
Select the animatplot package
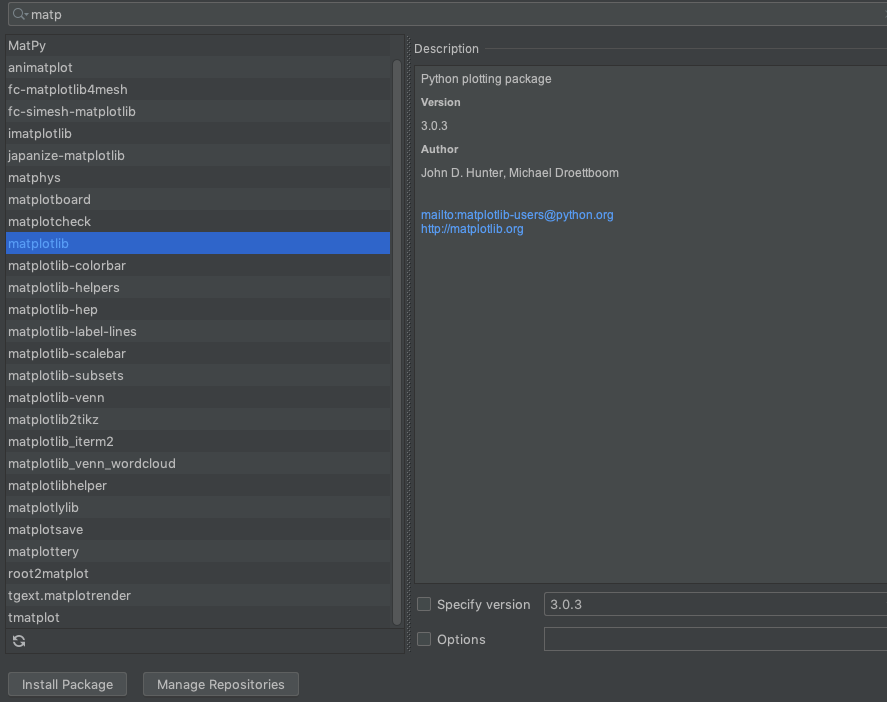[x=198, y=67]
